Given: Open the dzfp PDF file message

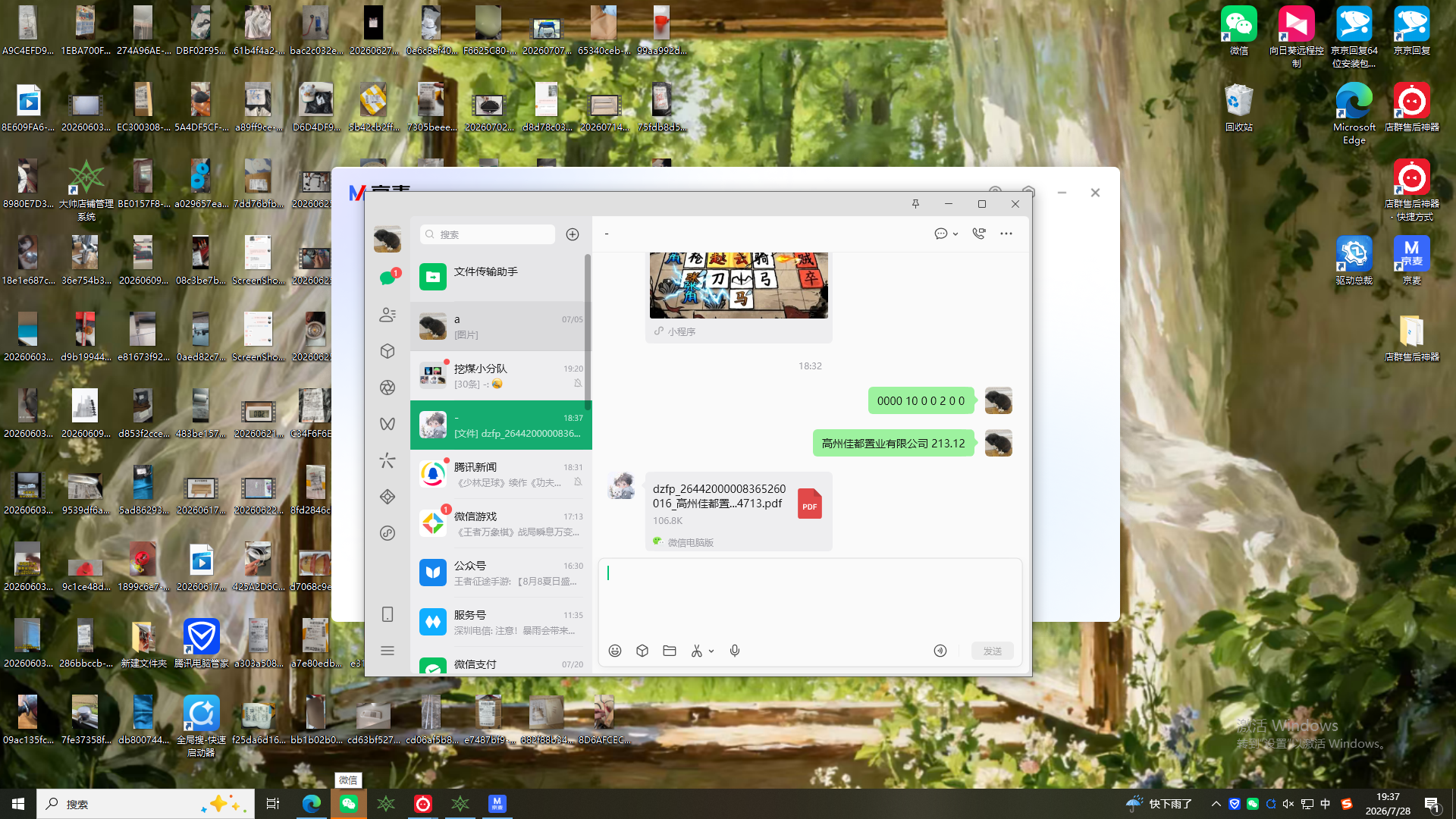Looking at the screenshot, I should (x=739, y=512).
